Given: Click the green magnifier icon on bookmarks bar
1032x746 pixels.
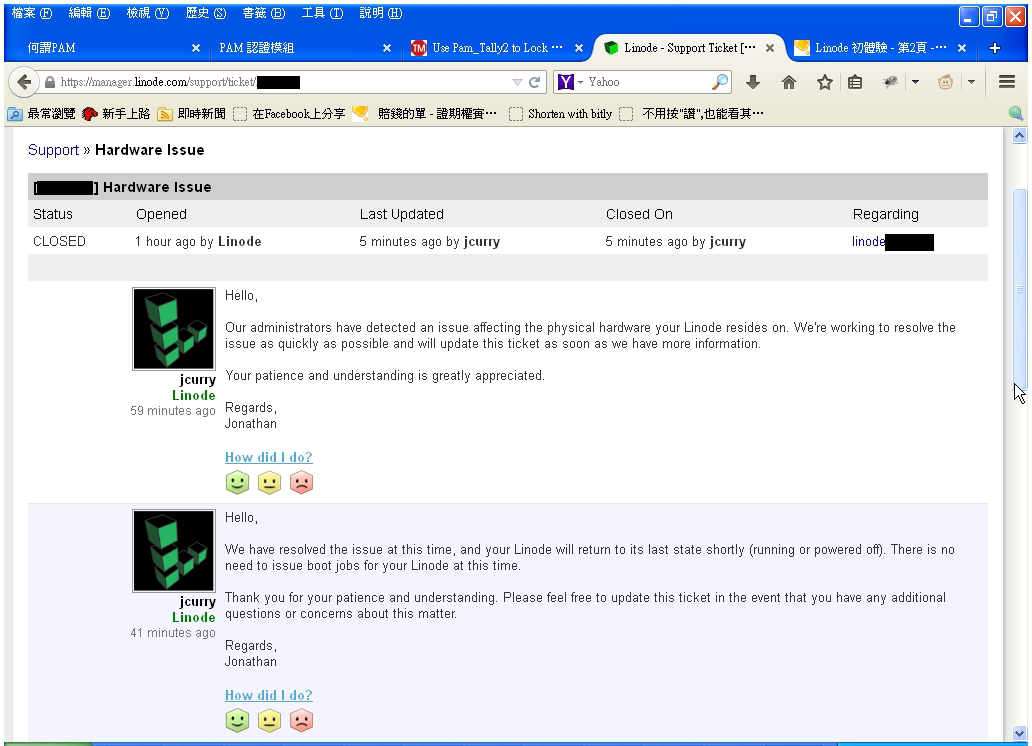Looking at the screenshot, I should coord(1016,113).
